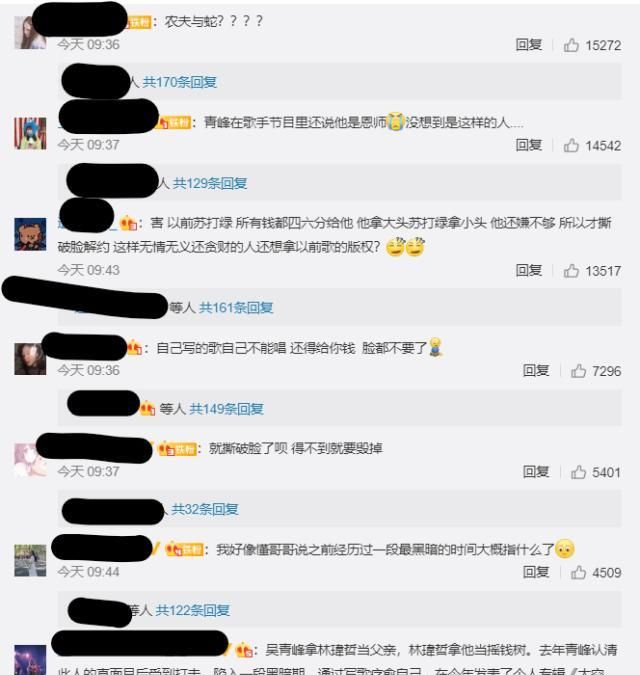This screenshot has height=675, width=640.
Task: Like the comment with 5401 likes
Action: [x=578, y=472]
